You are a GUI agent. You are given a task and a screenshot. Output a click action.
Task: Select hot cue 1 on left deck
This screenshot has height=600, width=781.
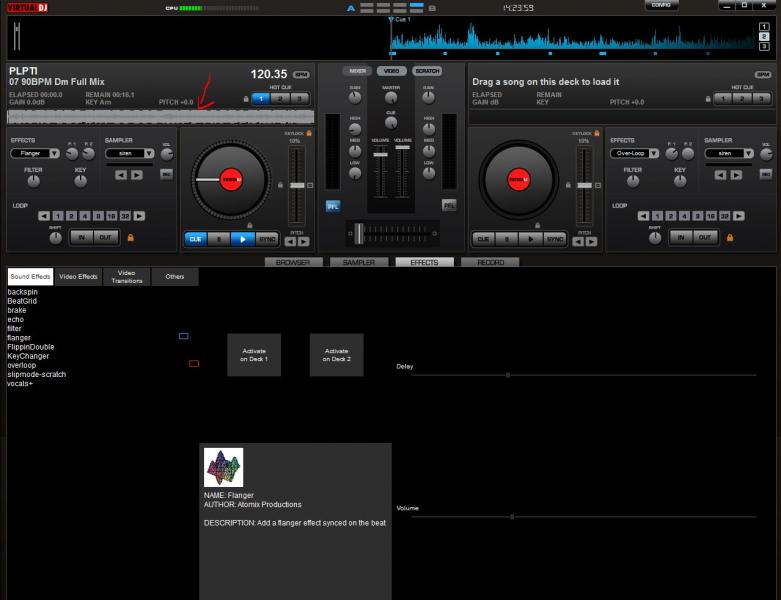260,99
